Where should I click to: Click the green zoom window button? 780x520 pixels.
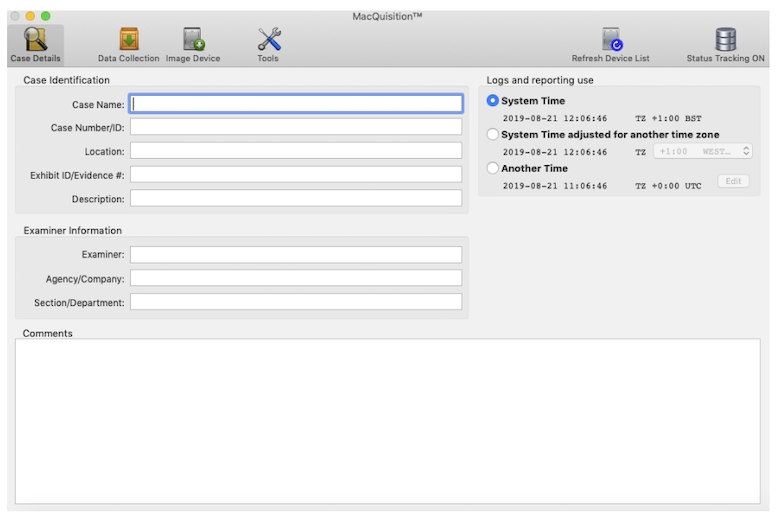pyautogui.click(x=46, y=16)
